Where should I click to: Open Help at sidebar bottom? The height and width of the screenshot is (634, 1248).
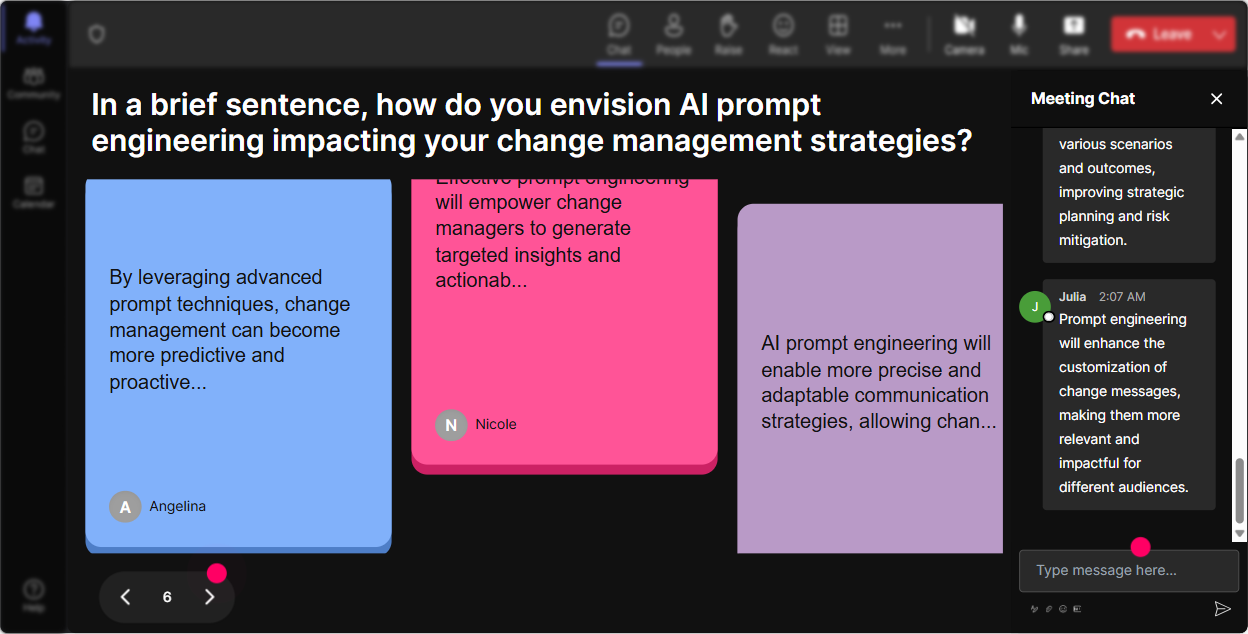point(33,596)
